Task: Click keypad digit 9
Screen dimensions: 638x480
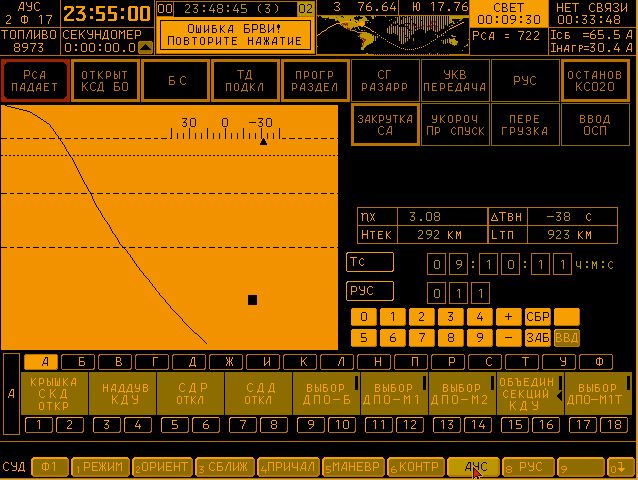Action: [x=480, y=338]
